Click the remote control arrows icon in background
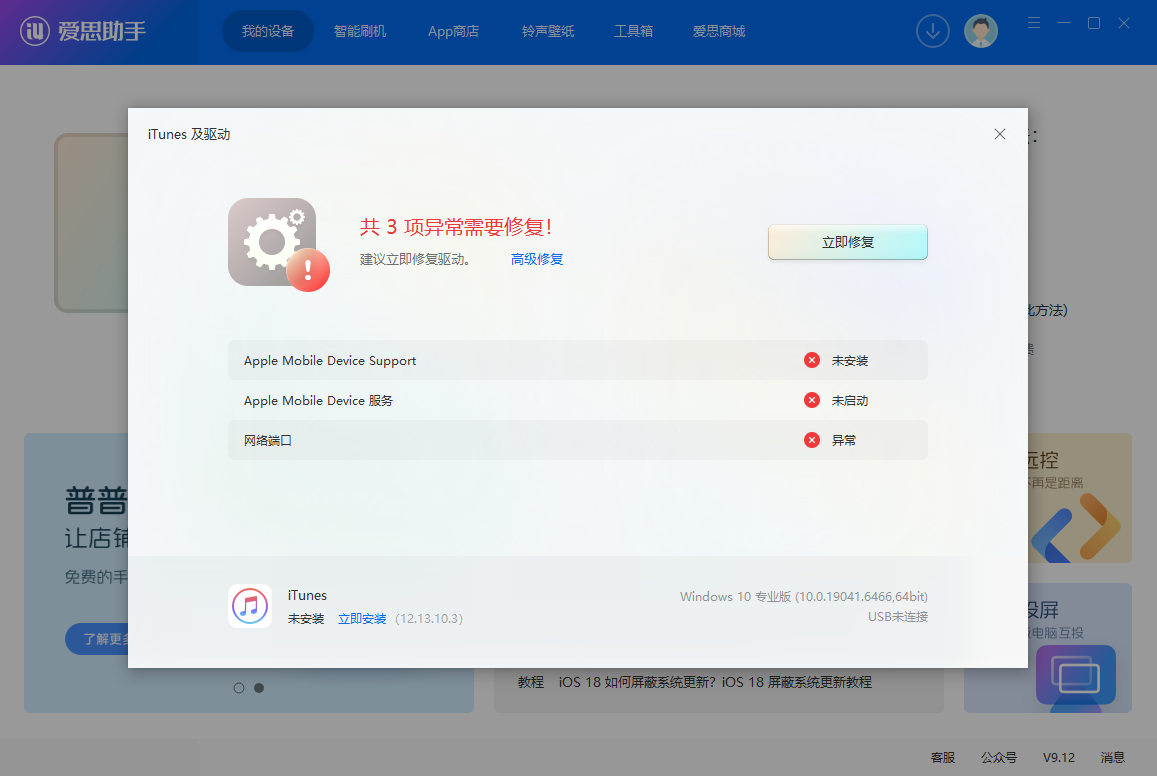 pyautogui.click(x=1075, y=527)
